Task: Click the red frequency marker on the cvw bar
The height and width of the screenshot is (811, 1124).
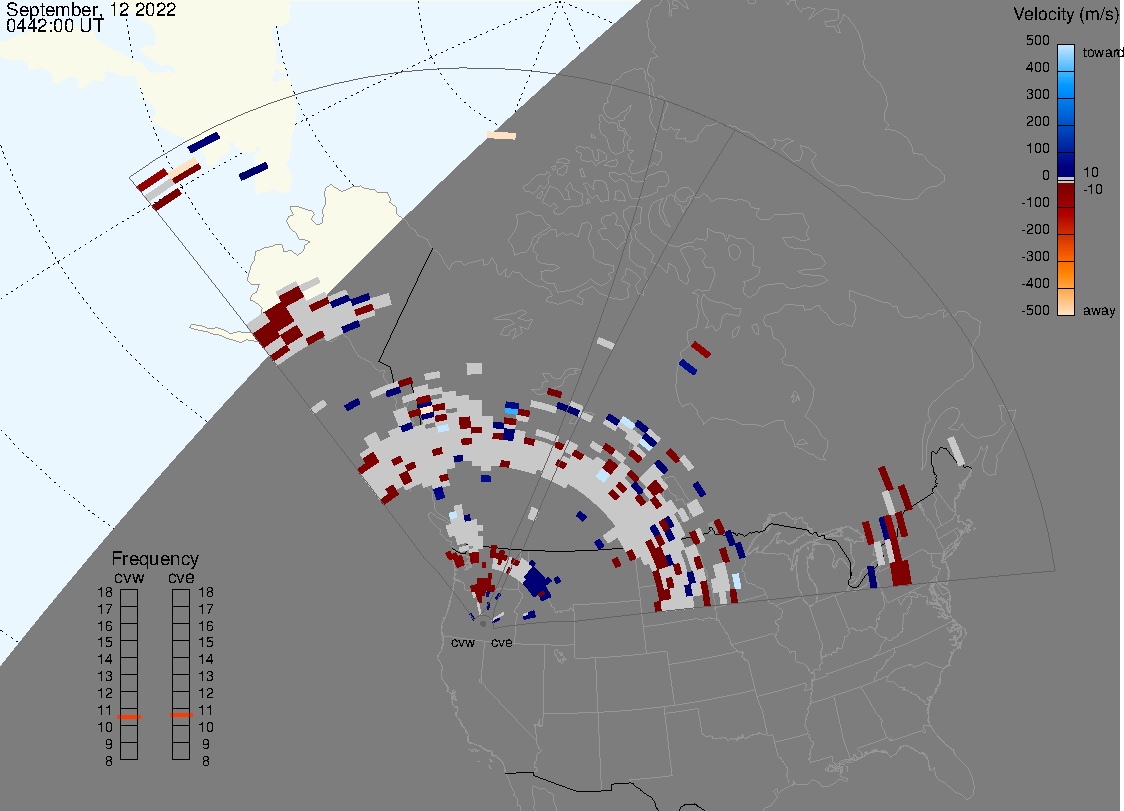Action: (x=129, y=717)
